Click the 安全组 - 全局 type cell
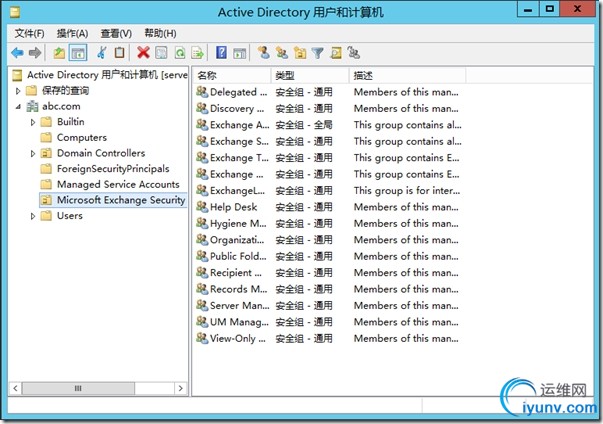 pyautogui.click(x=304, y=125)
